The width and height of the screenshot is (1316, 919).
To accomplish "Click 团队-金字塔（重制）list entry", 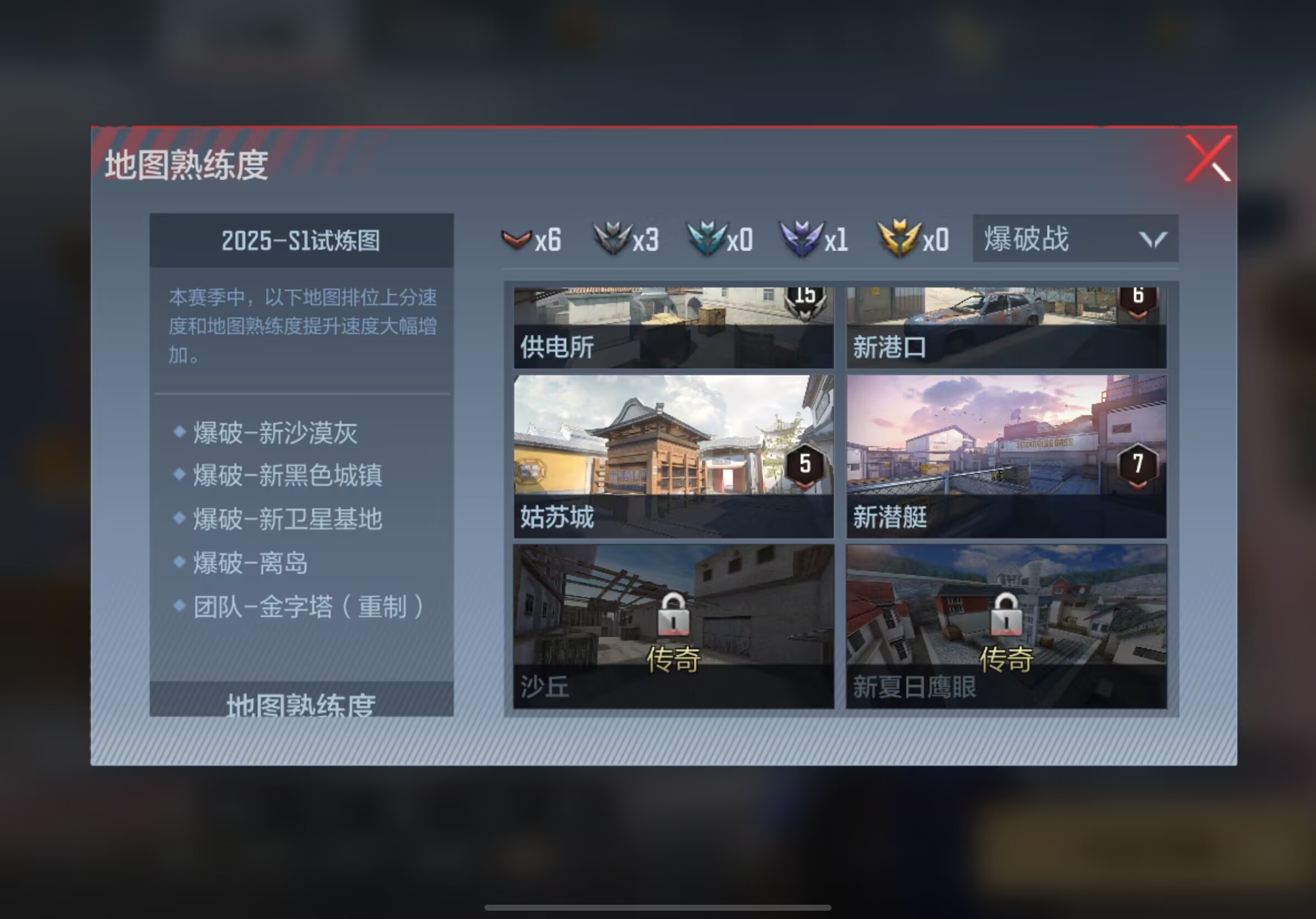I will [310, 607].
